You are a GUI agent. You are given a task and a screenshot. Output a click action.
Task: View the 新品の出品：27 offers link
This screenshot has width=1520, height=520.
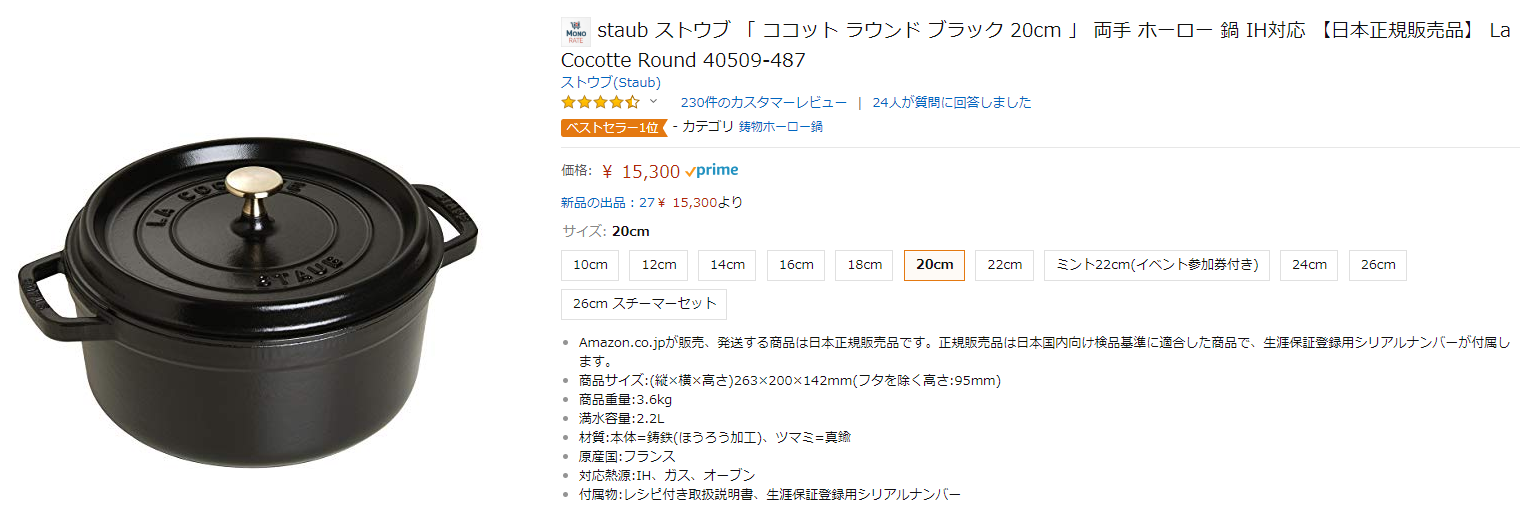pyautogui.click(x=607, y=202)
